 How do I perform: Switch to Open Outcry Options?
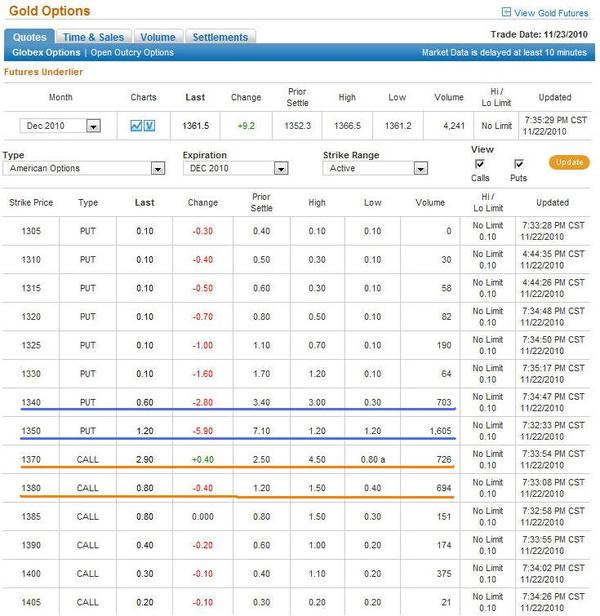click(131, 52)
